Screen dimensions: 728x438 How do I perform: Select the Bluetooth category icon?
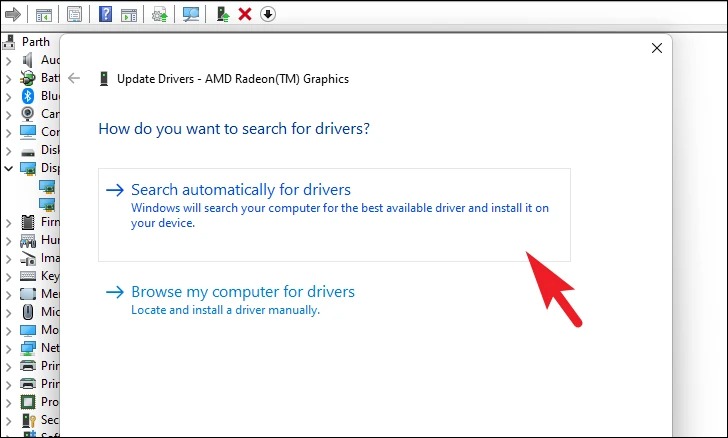pos(27,96)
